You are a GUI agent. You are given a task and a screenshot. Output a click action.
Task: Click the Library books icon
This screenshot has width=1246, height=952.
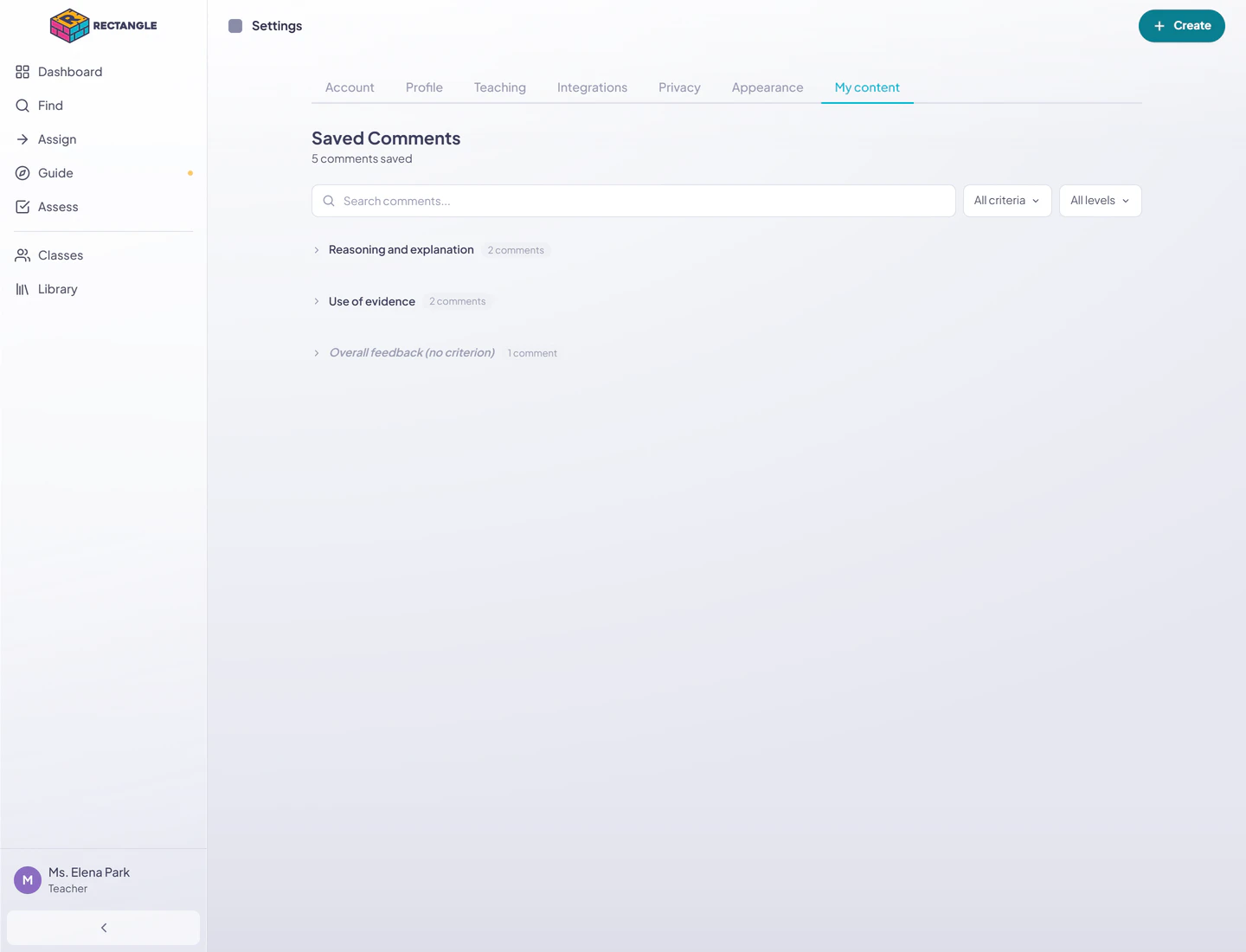[x=22, y=289]
